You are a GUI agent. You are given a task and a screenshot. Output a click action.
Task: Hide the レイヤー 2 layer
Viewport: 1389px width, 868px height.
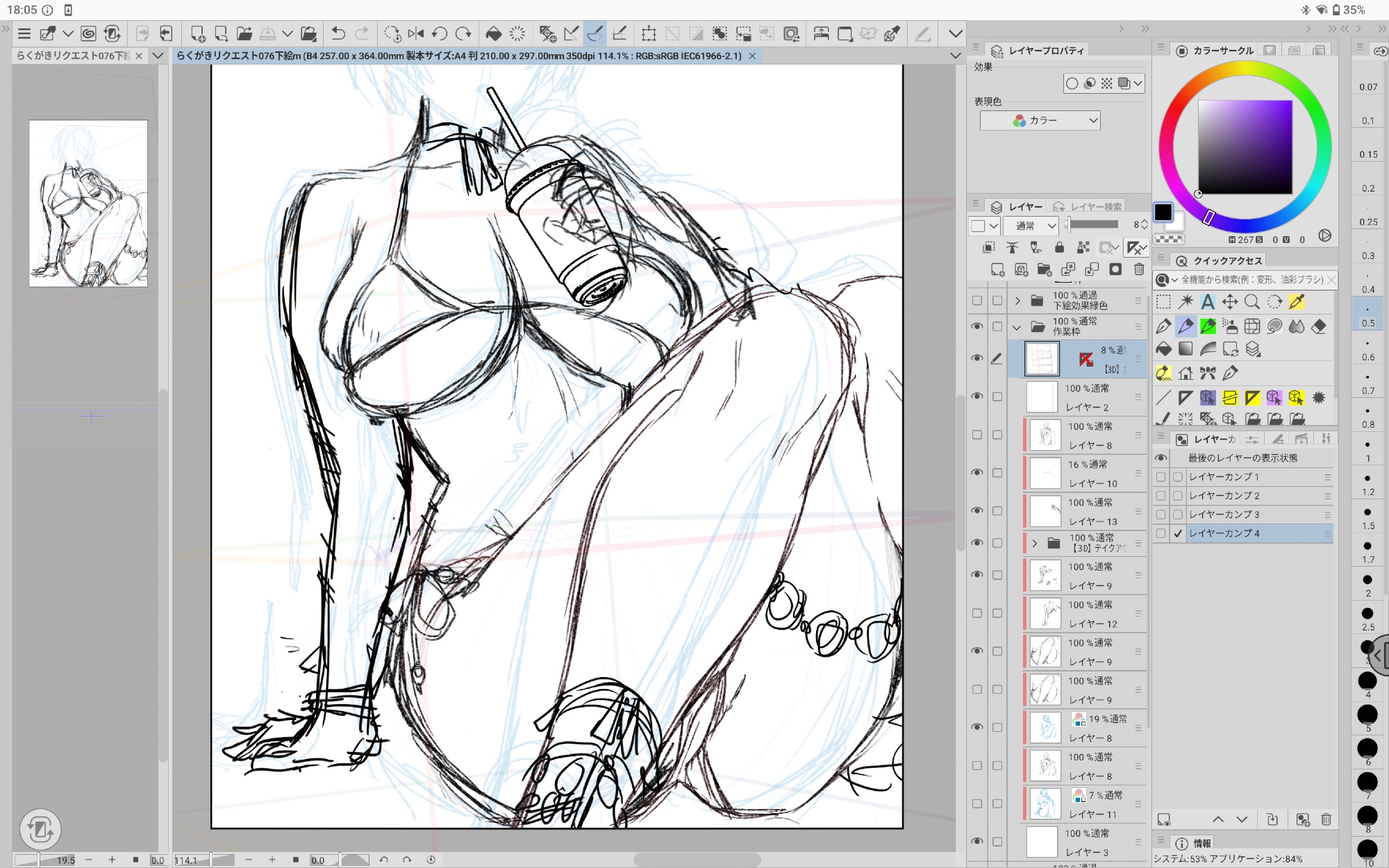(977, 397)
